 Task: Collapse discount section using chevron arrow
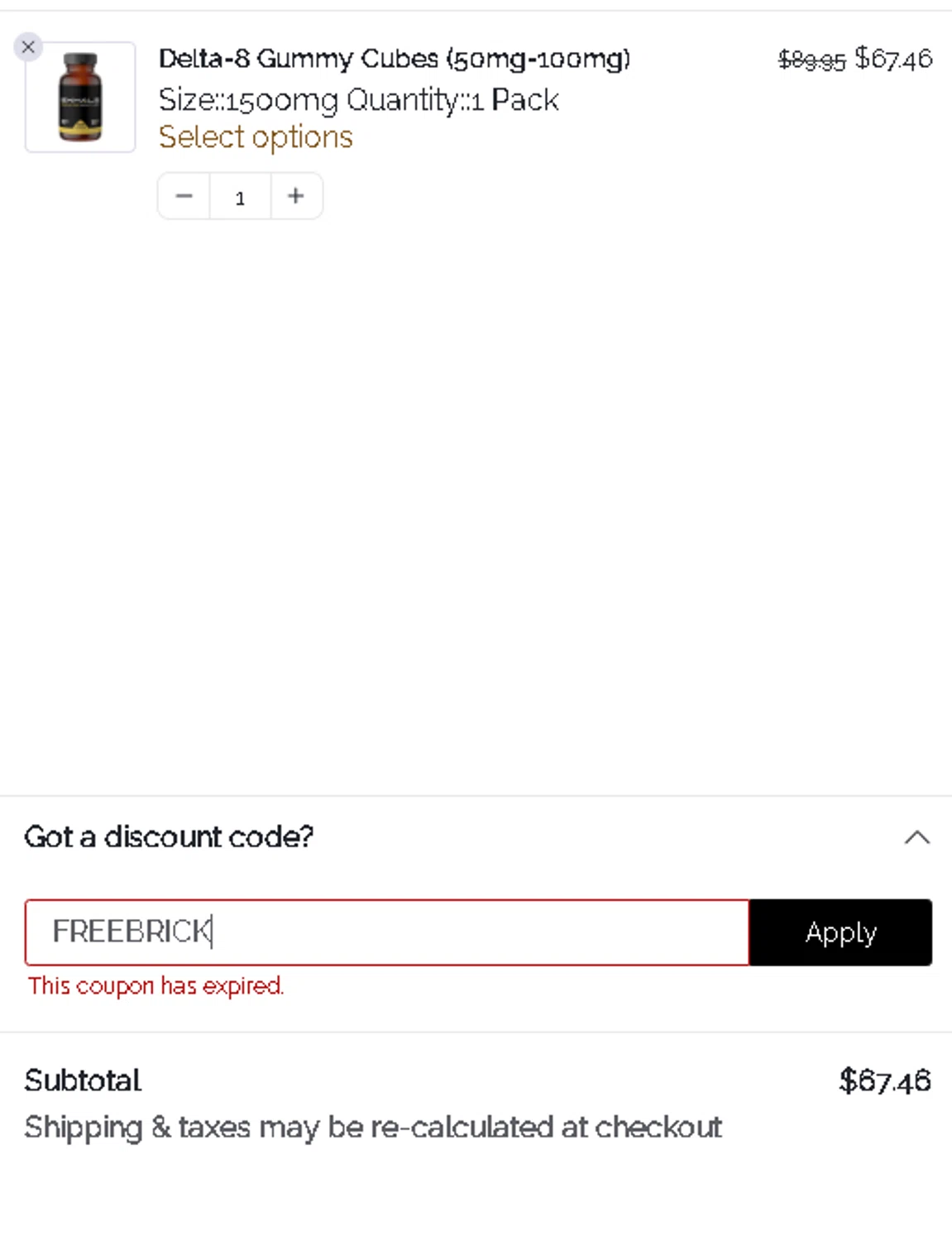(916, 837)
